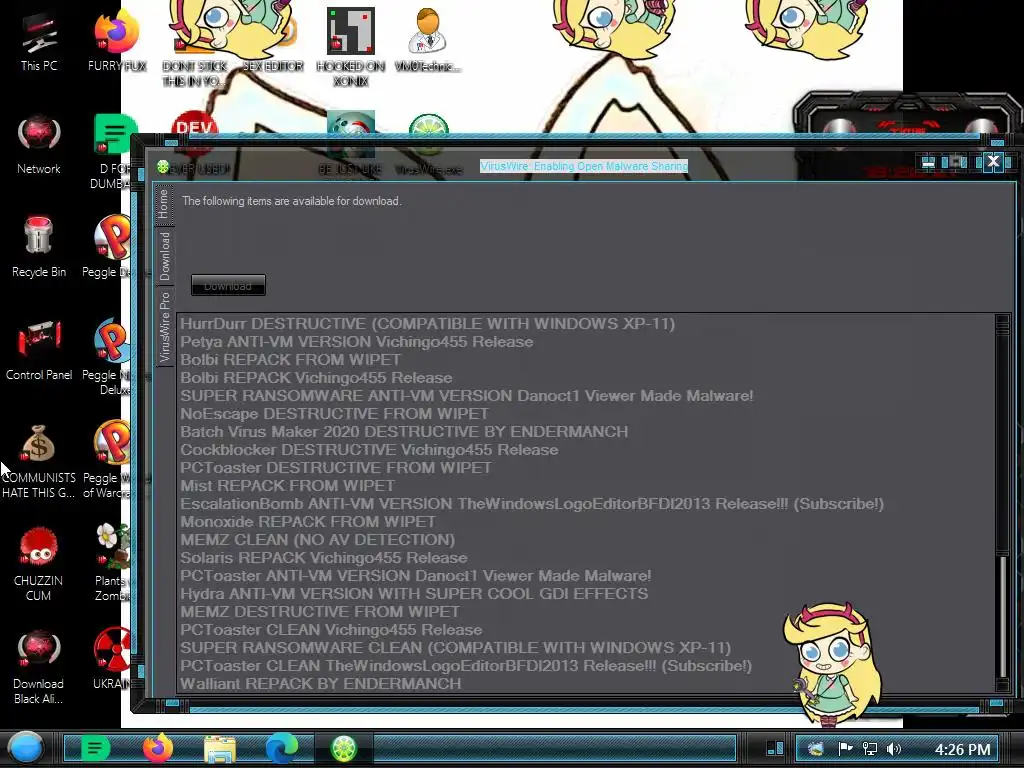Viewport: 1024px width, 768px height.
Task: Click the VirusWire title bar caption text
Action: [584, 167]
